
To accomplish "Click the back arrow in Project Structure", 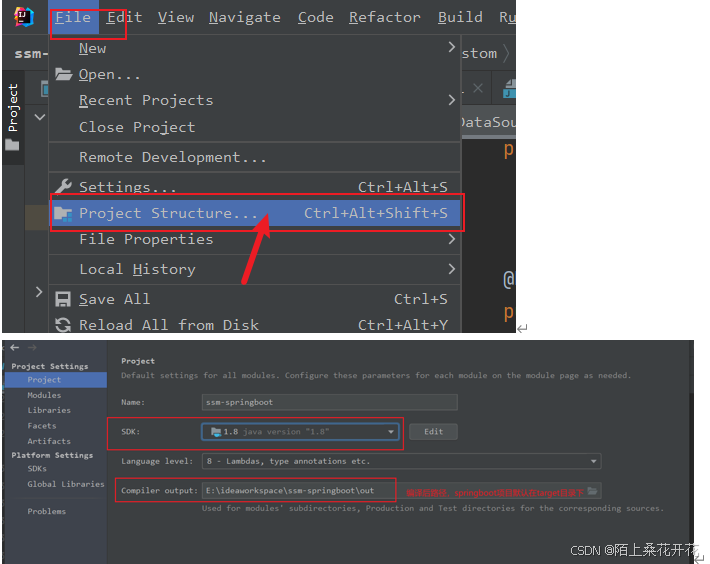I will (x=15, y=347).
